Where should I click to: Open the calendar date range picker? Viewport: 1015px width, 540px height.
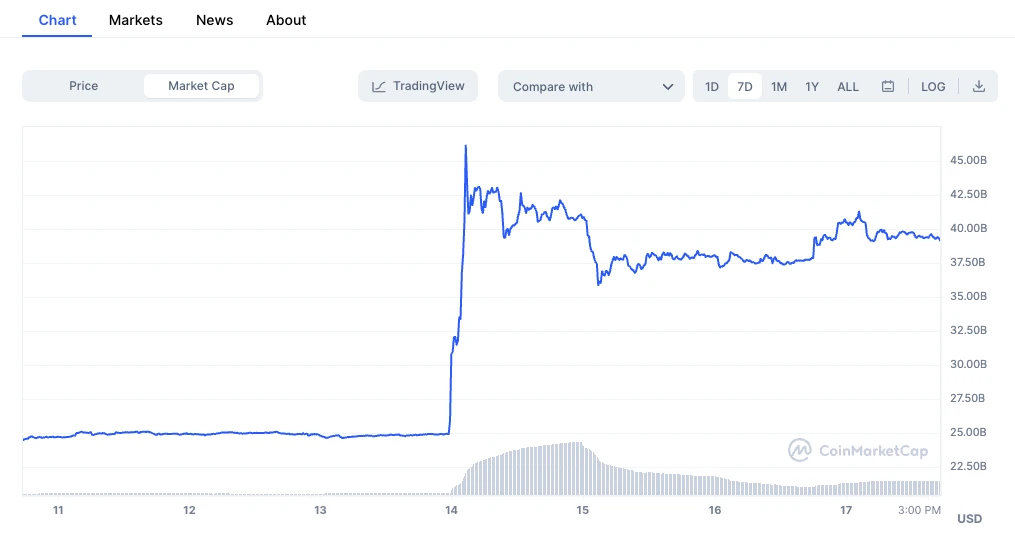887,87
